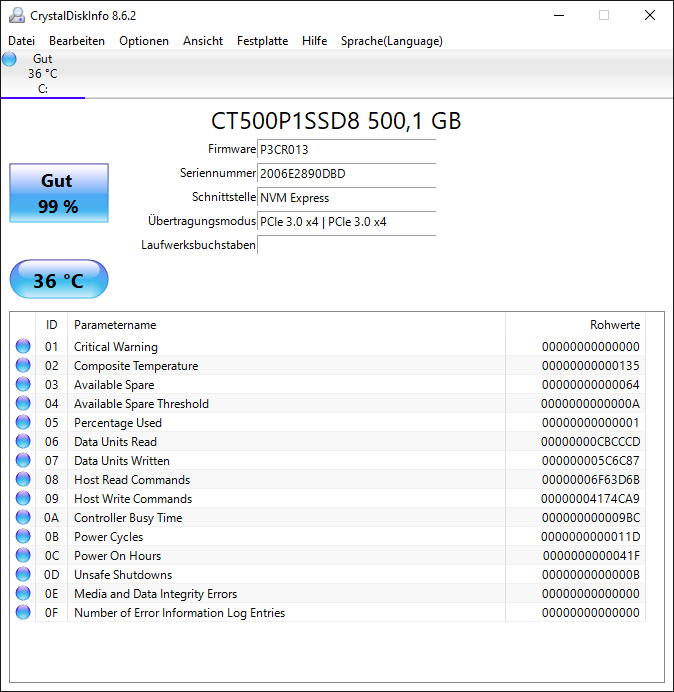This screenshot has width=674, height=692.
Task: Click the status orb for Composite Temperature
Action: [23, 365]
